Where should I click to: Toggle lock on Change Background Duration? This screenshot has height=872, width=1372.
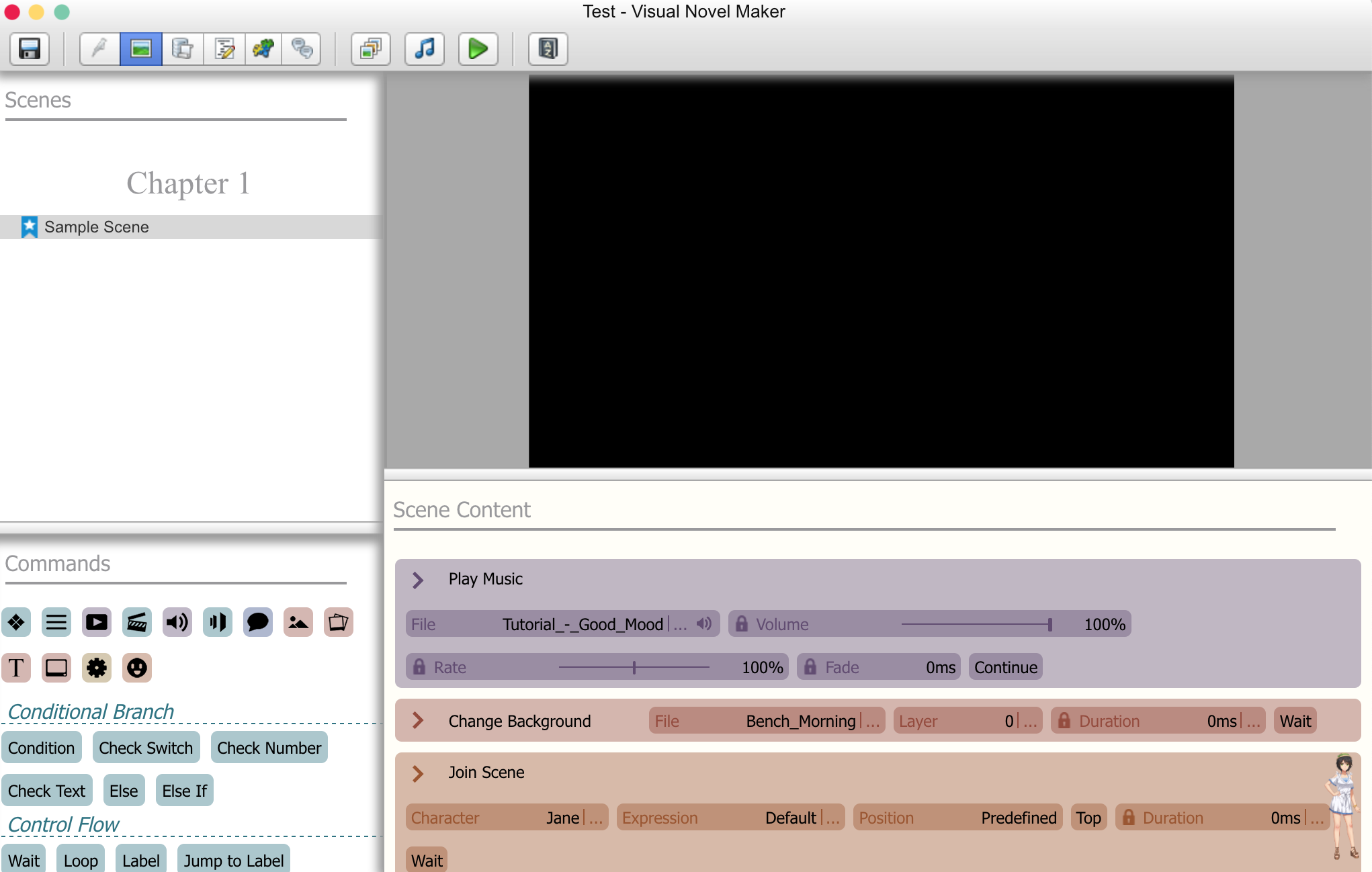pos(1064,721)
